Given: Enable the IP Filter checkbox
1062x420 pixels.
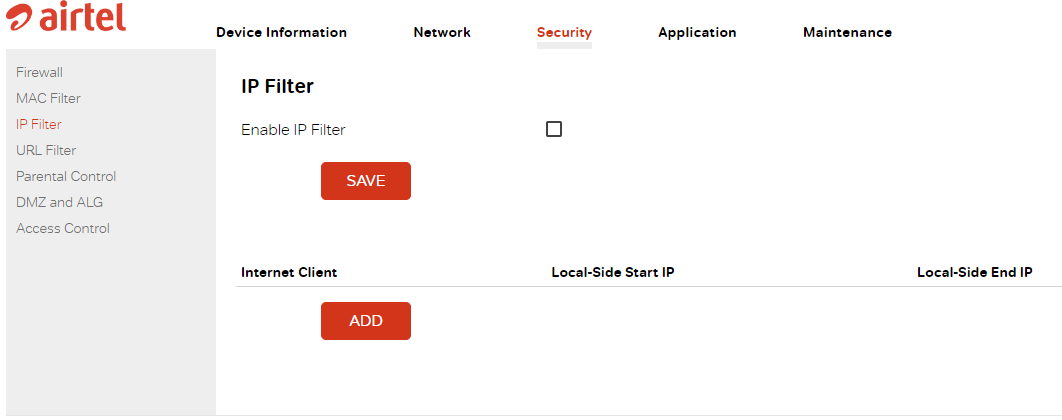Looking at the screenshot, I should pos(553,129).
